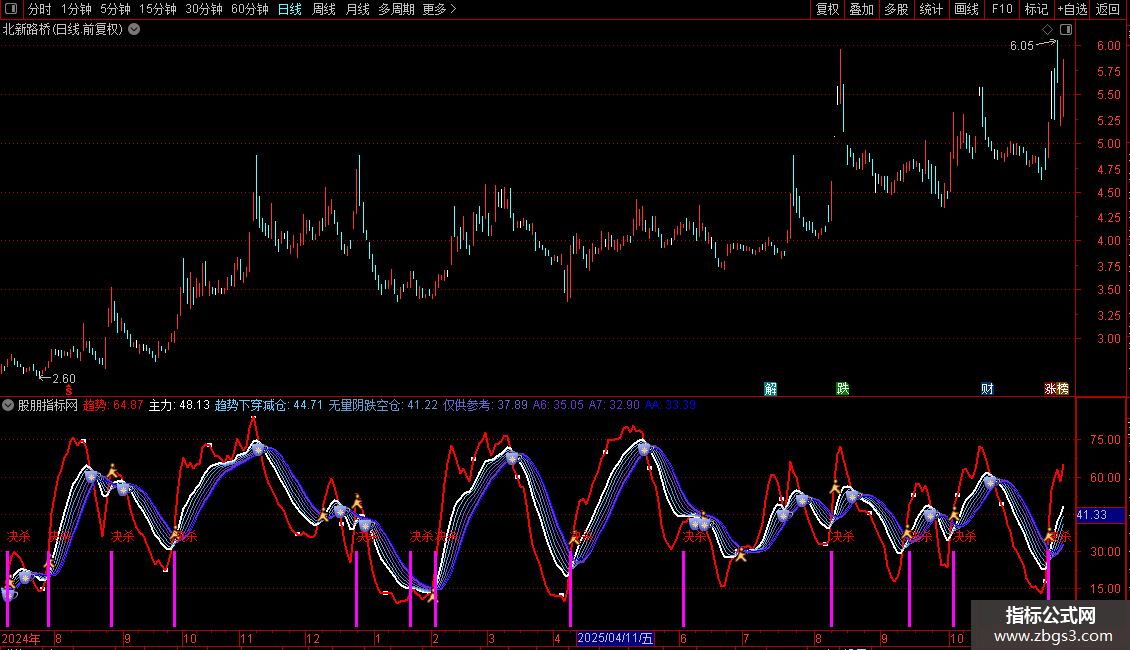Viewport: 1130px width, 650px height.
Task: Switch to the 月线 monthly tab
Action: [357, 9]
